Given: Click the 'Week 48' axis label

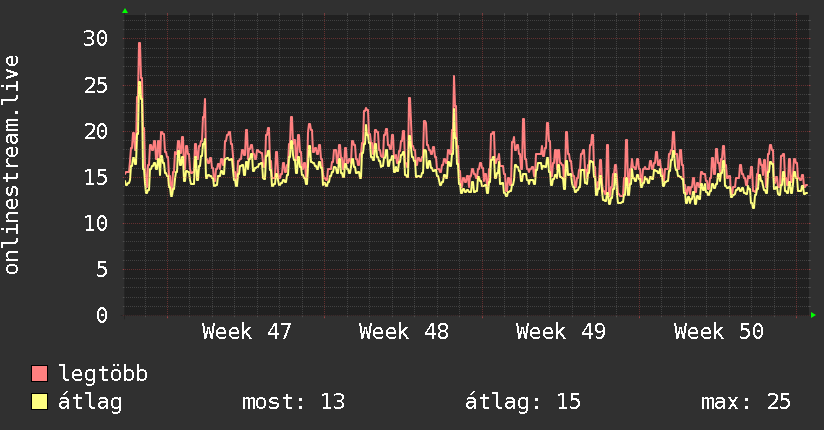Looking at the screenshot, I should click(404, 332).
